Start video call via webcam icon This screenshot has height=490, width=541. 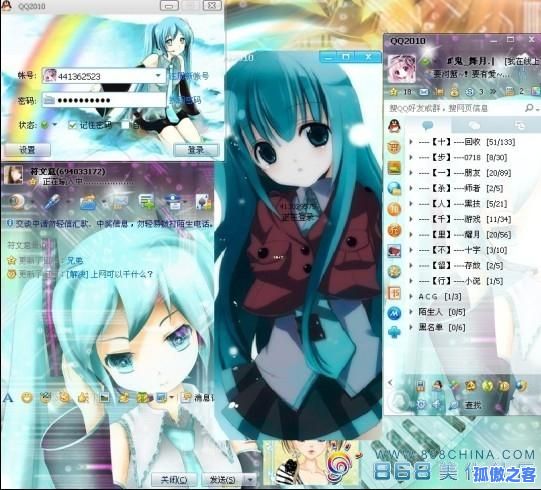(16, 201)
